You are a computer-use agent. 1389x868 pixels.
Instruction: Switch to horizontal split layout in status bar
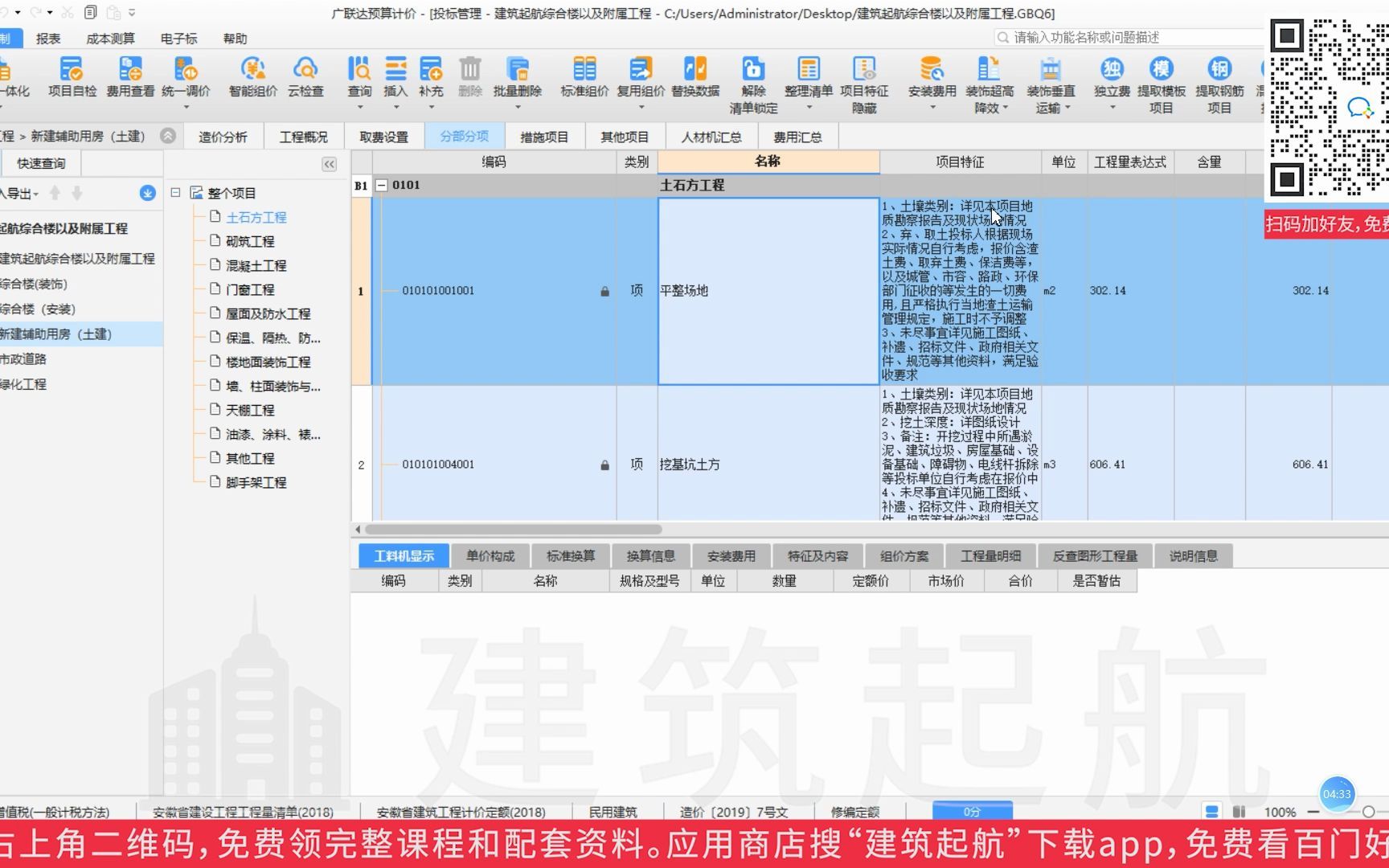click(x=1212, y=812)
